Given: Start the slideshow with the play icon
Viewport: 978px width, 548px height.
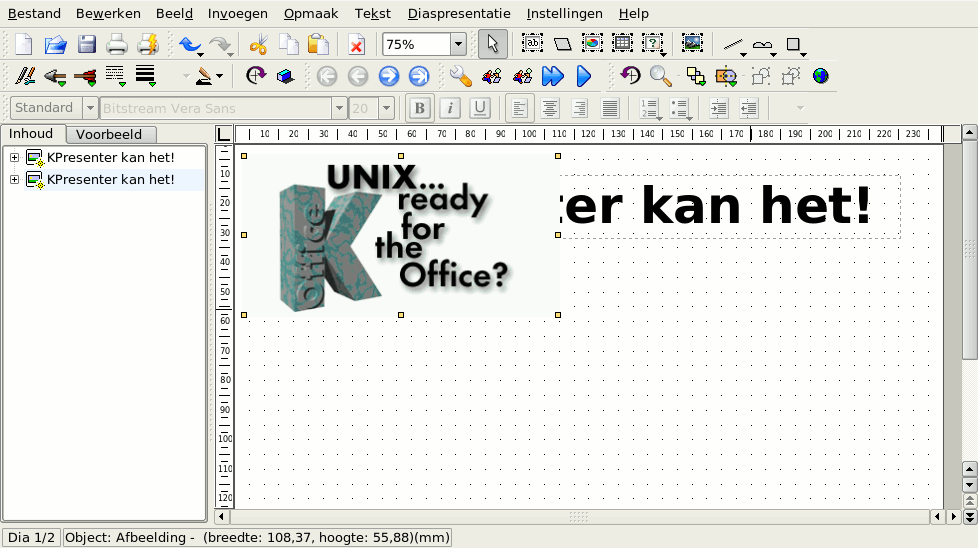Looking at the screenshot, I should (584, 76).
